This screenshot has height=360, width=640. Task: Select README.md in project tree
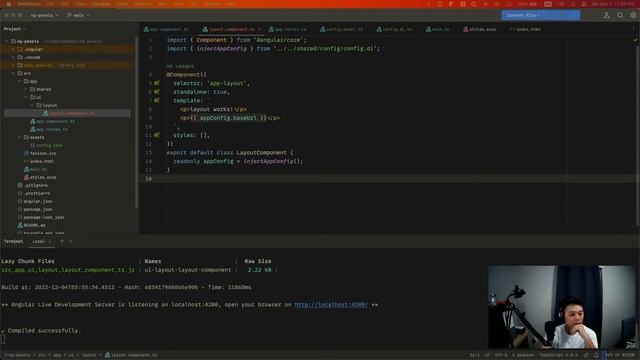pos(31,225)
